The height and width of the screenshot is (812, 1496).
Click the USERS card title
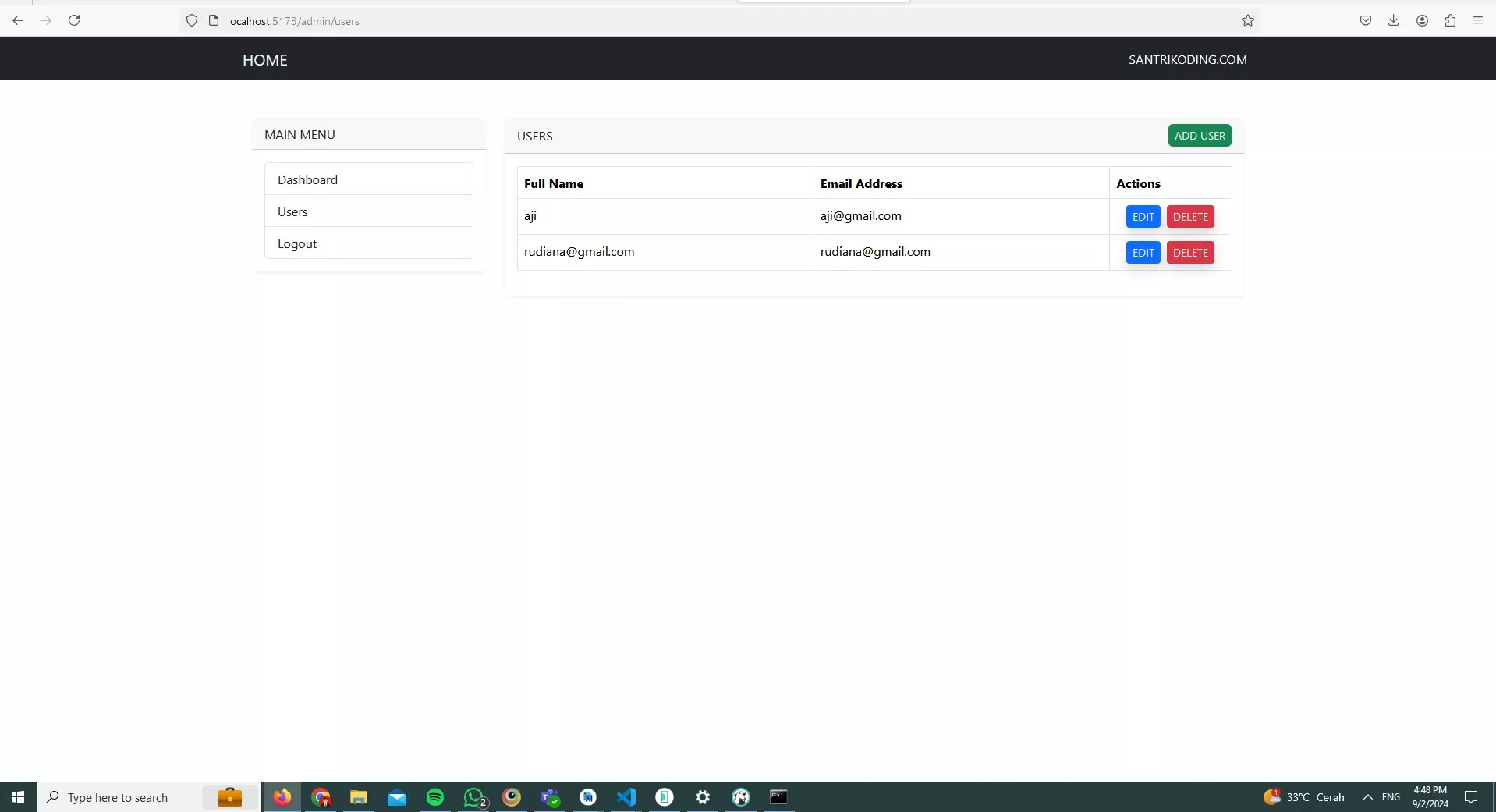point(534,136)
